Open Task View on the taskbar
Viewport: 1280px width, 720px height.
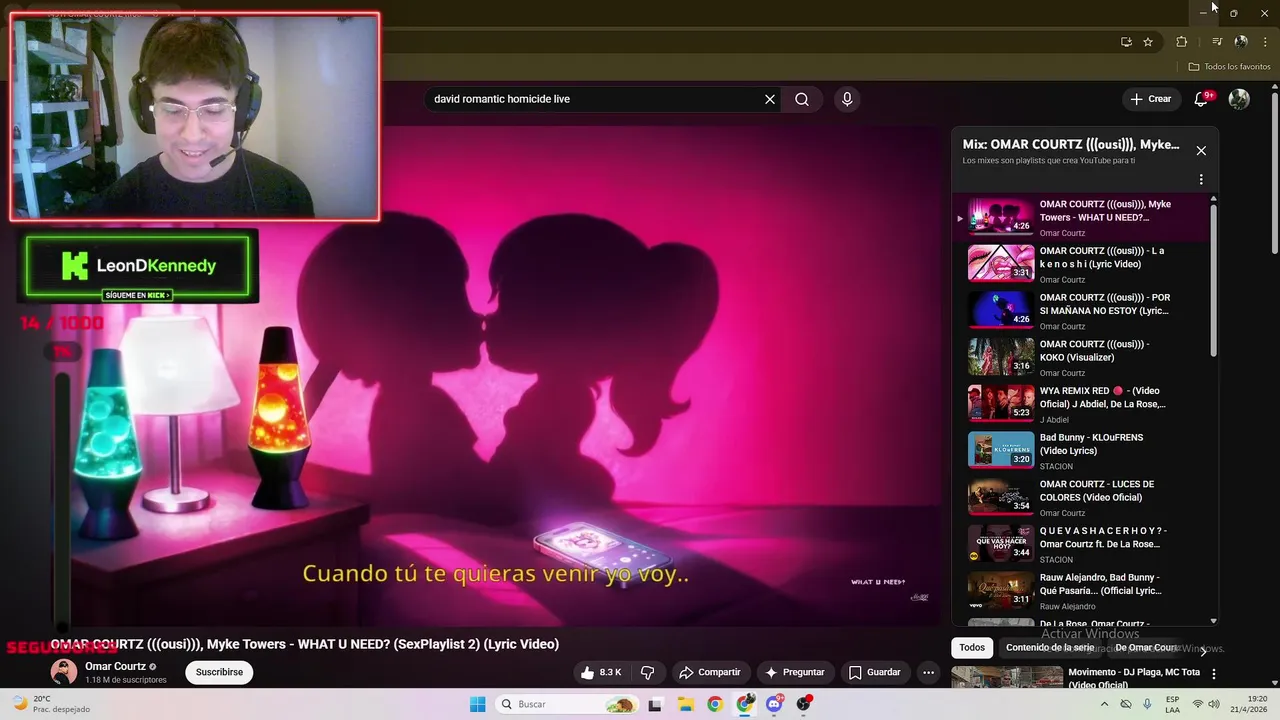[655, 705]
